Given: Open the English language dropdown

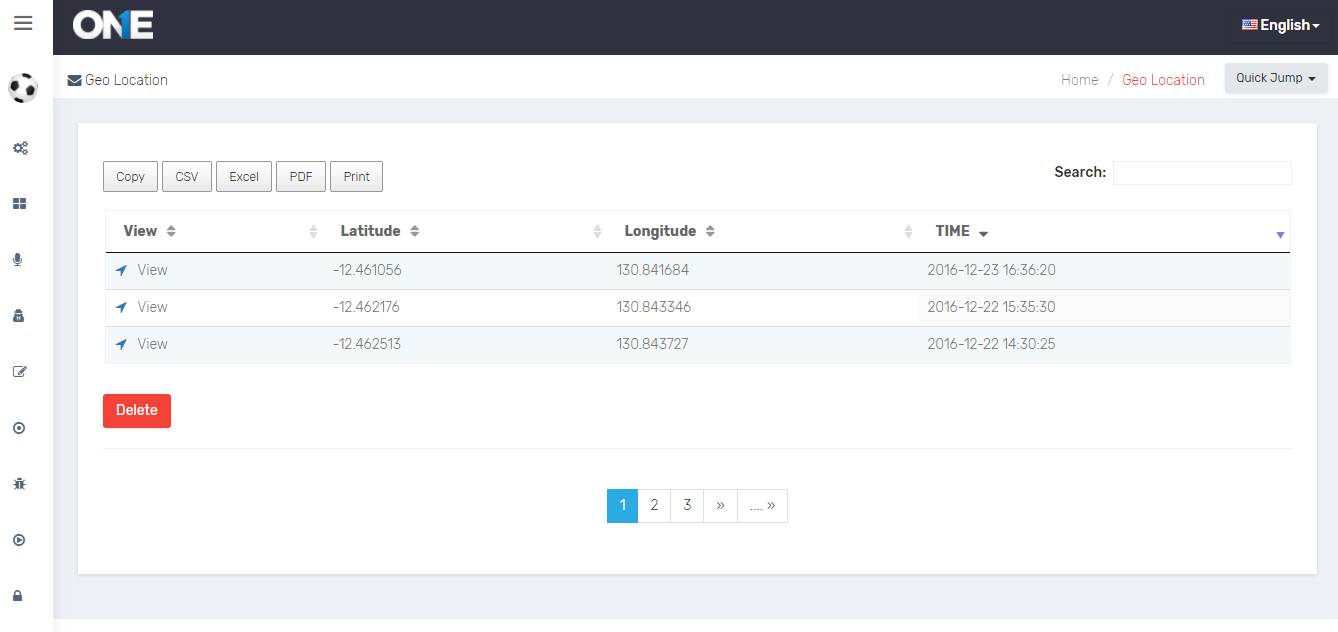Looking at the screenshot, I should 1280,25.
